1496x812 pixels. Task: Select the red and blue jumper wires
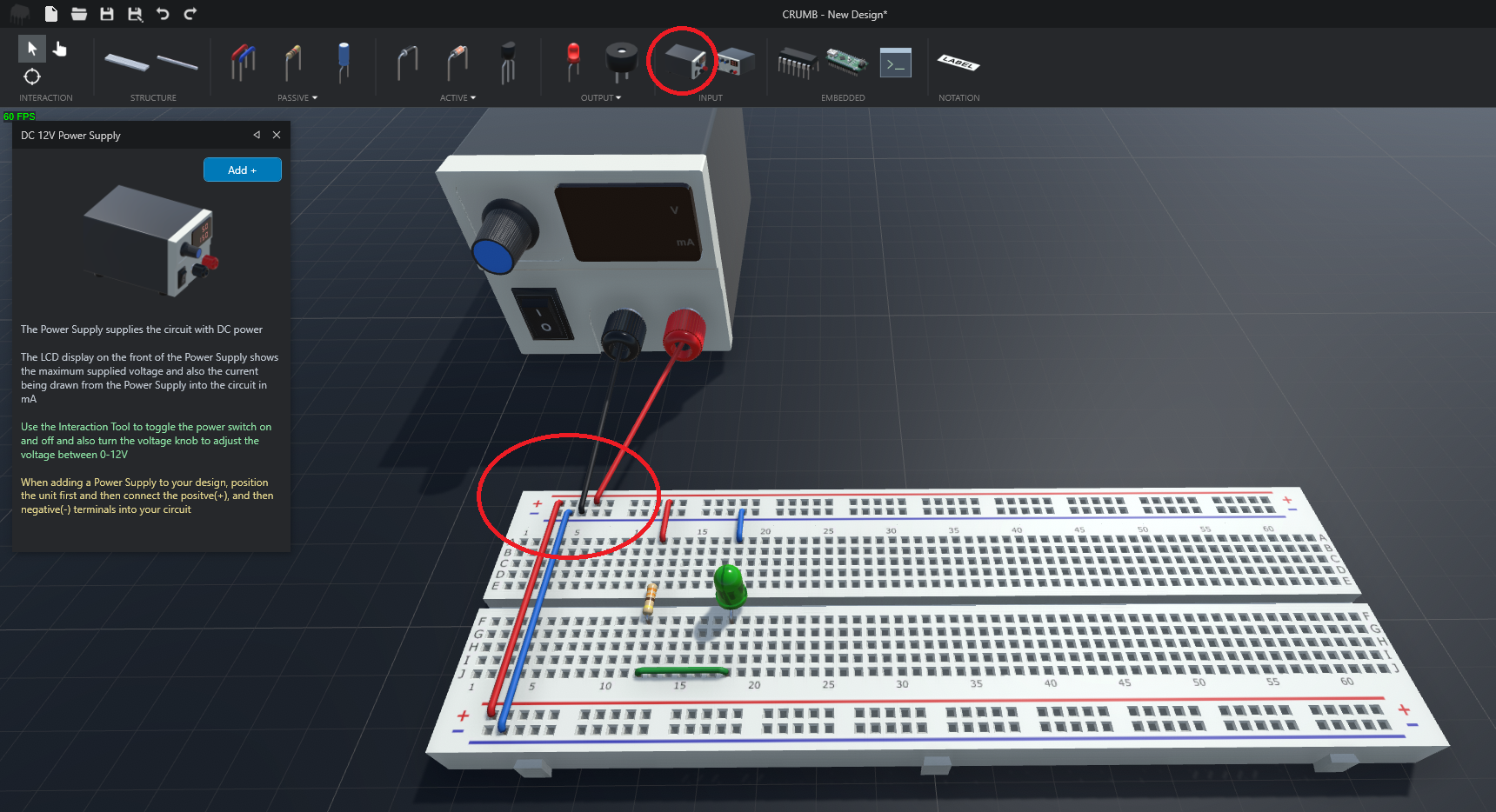pos(243,63)
